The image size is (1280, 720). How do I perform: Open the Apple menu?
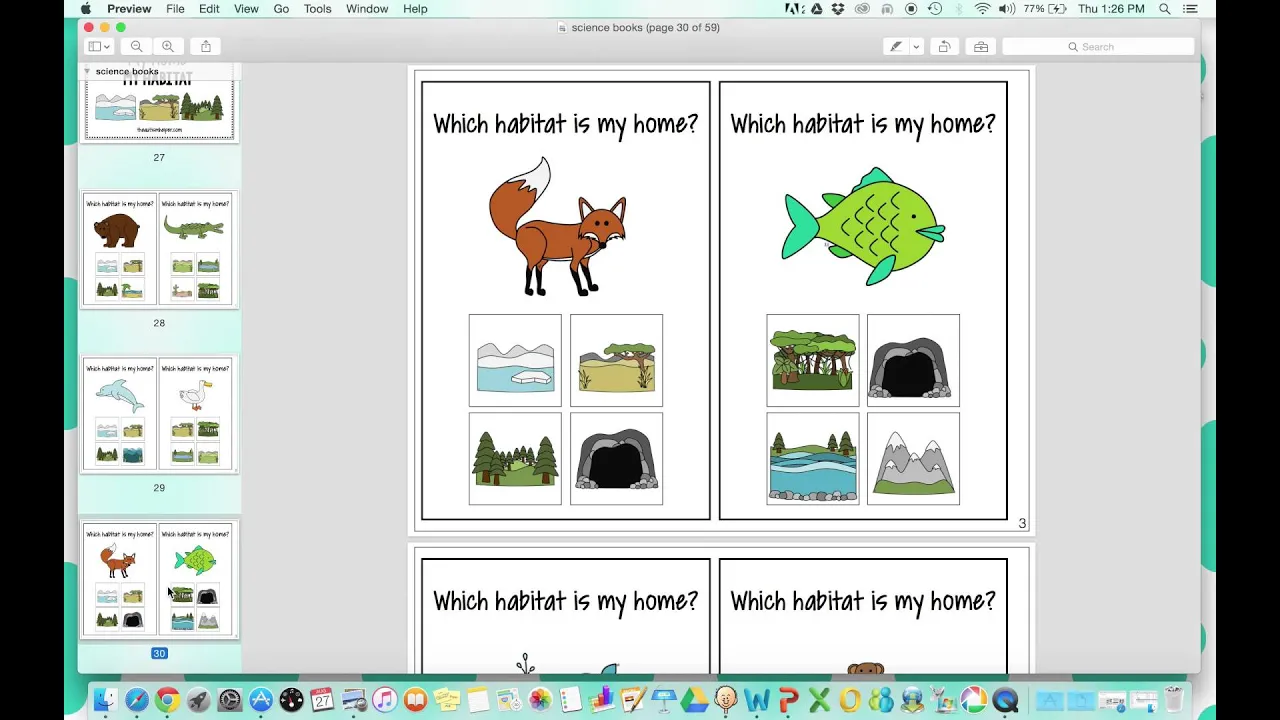pos(84,8)
